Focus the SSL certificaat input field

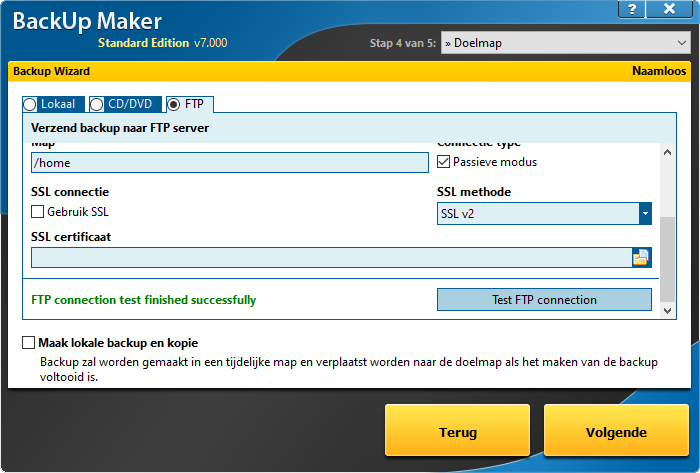(332, 257)
